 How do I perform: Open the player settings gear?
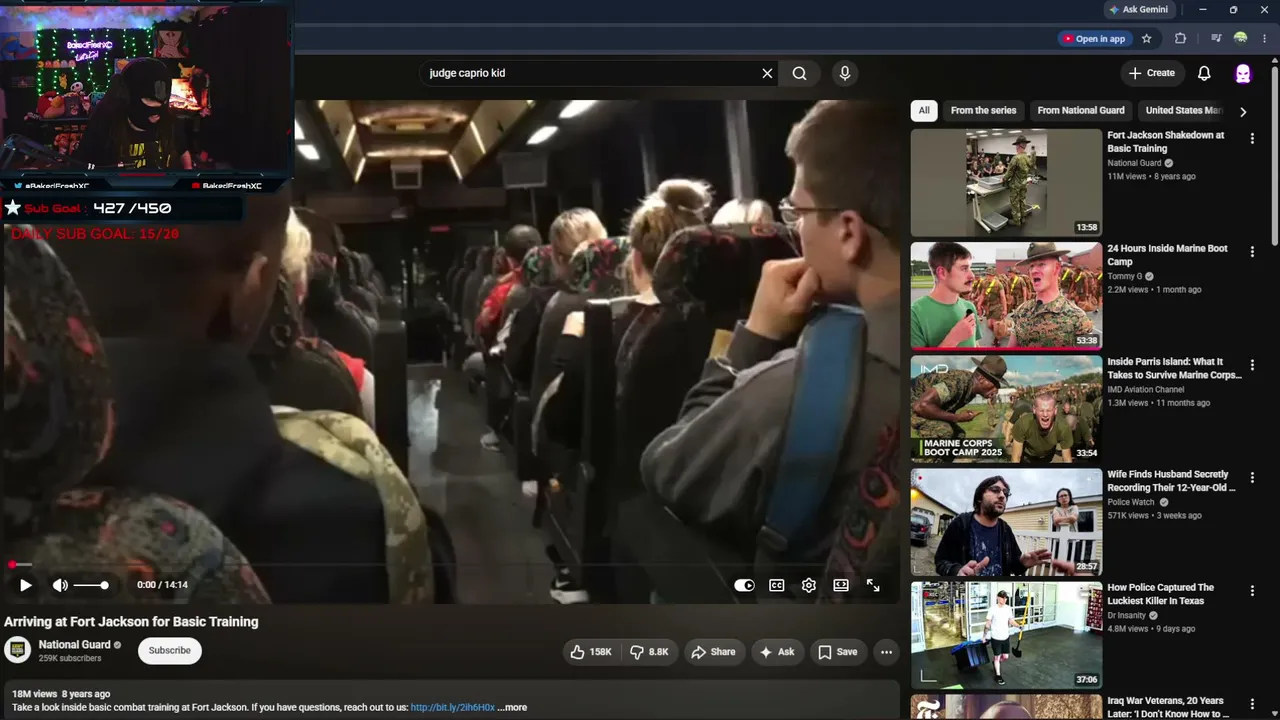click(x=809, y=585)
